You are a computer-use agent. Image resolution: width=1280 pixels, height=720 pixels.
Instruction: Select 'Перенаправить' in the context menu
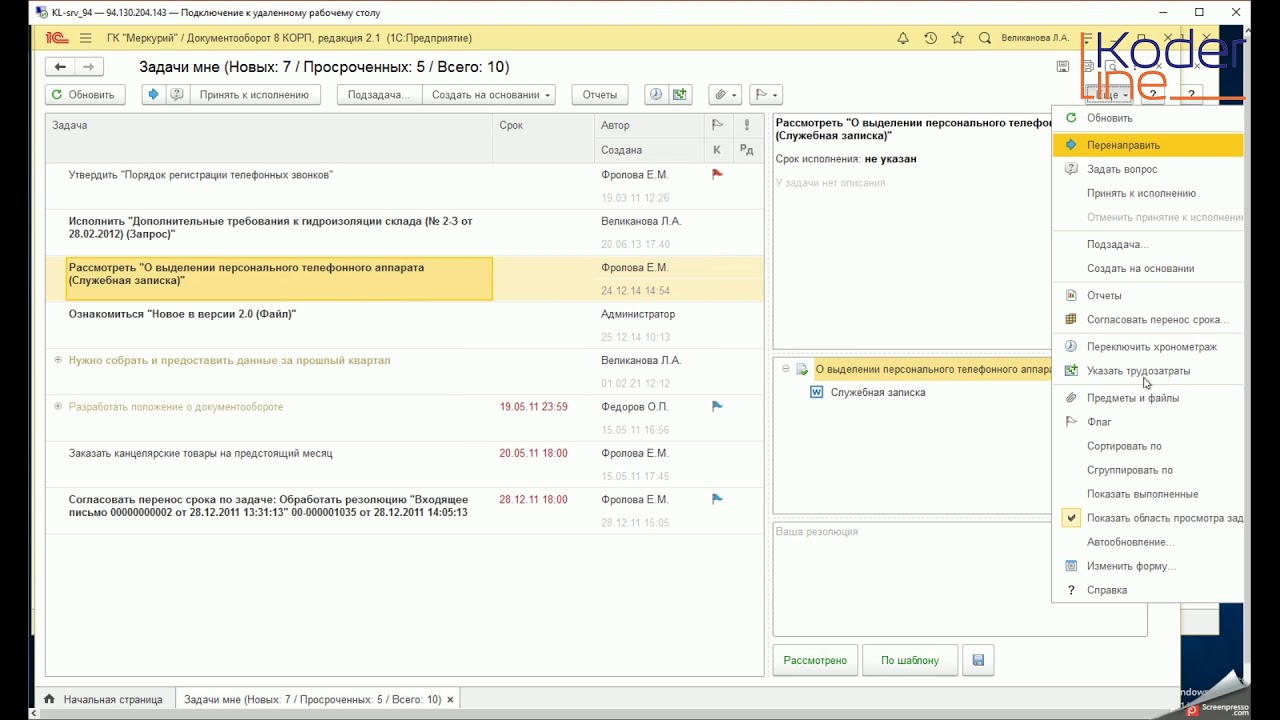[x=1123, y=145]
